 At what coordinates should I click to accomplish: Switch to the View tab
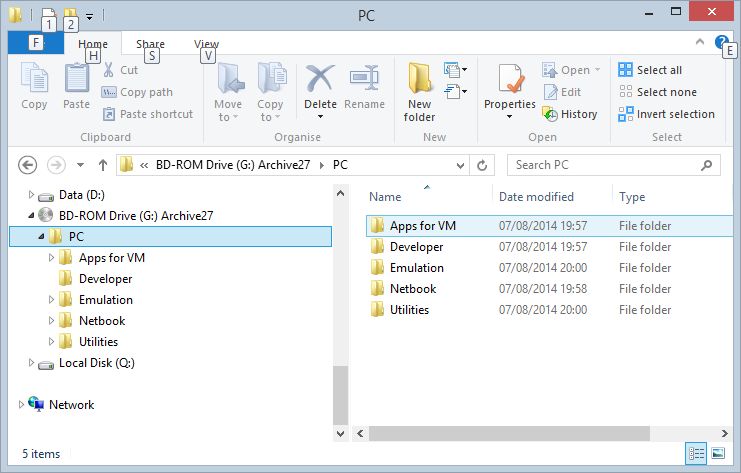pyautogui.click(x=207, y=43)
